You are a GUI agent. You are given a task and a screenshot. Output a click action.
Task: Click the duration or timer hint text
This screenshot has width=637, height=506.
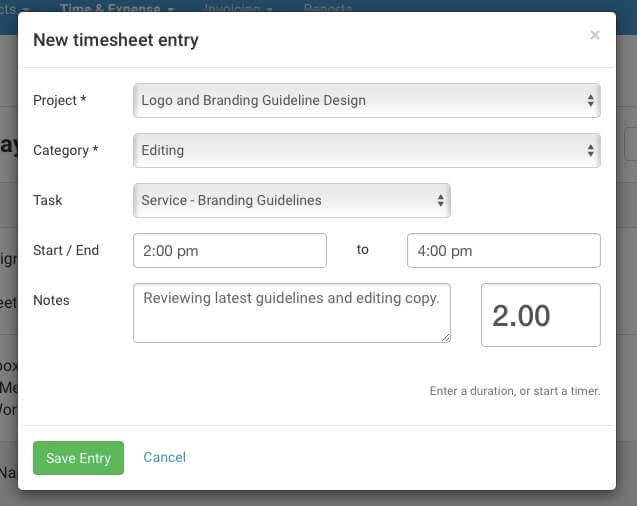pyautogui.click(x=515, y=391)
